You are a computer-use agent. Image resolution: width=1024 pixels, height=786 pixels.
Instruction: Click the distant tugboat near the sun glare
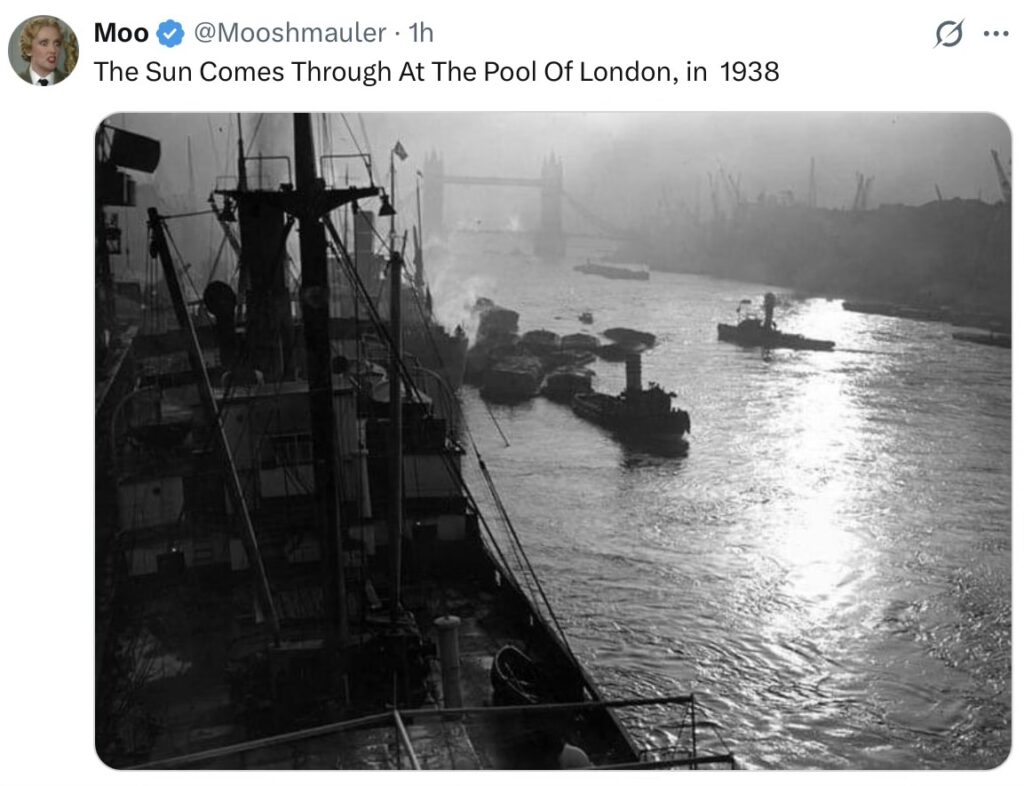(773, 326)
